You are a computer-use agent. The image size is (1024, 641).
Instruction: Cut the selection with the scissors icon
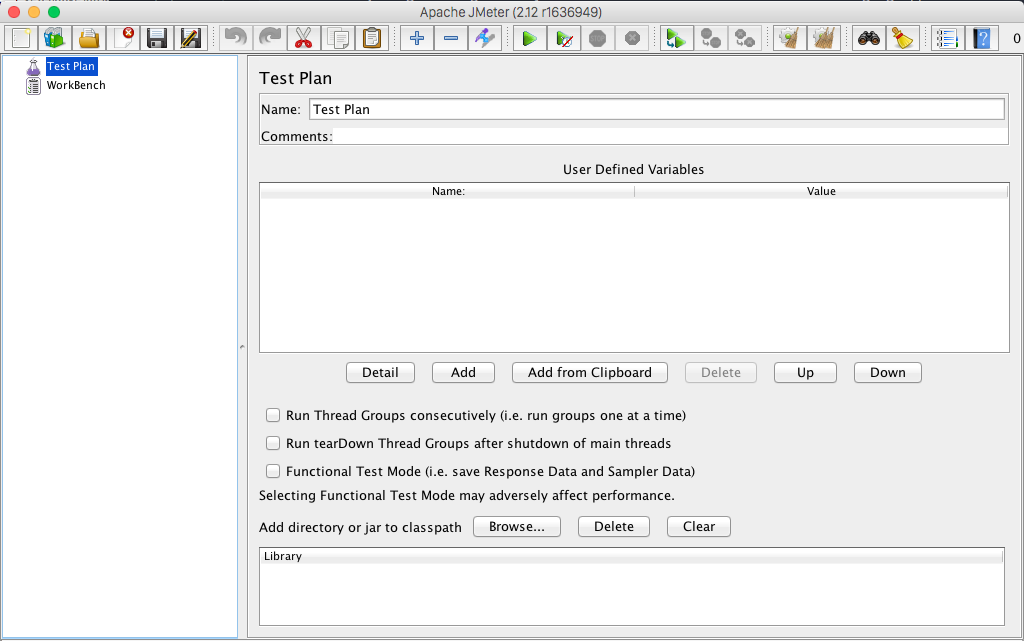(x=304, y=39)
